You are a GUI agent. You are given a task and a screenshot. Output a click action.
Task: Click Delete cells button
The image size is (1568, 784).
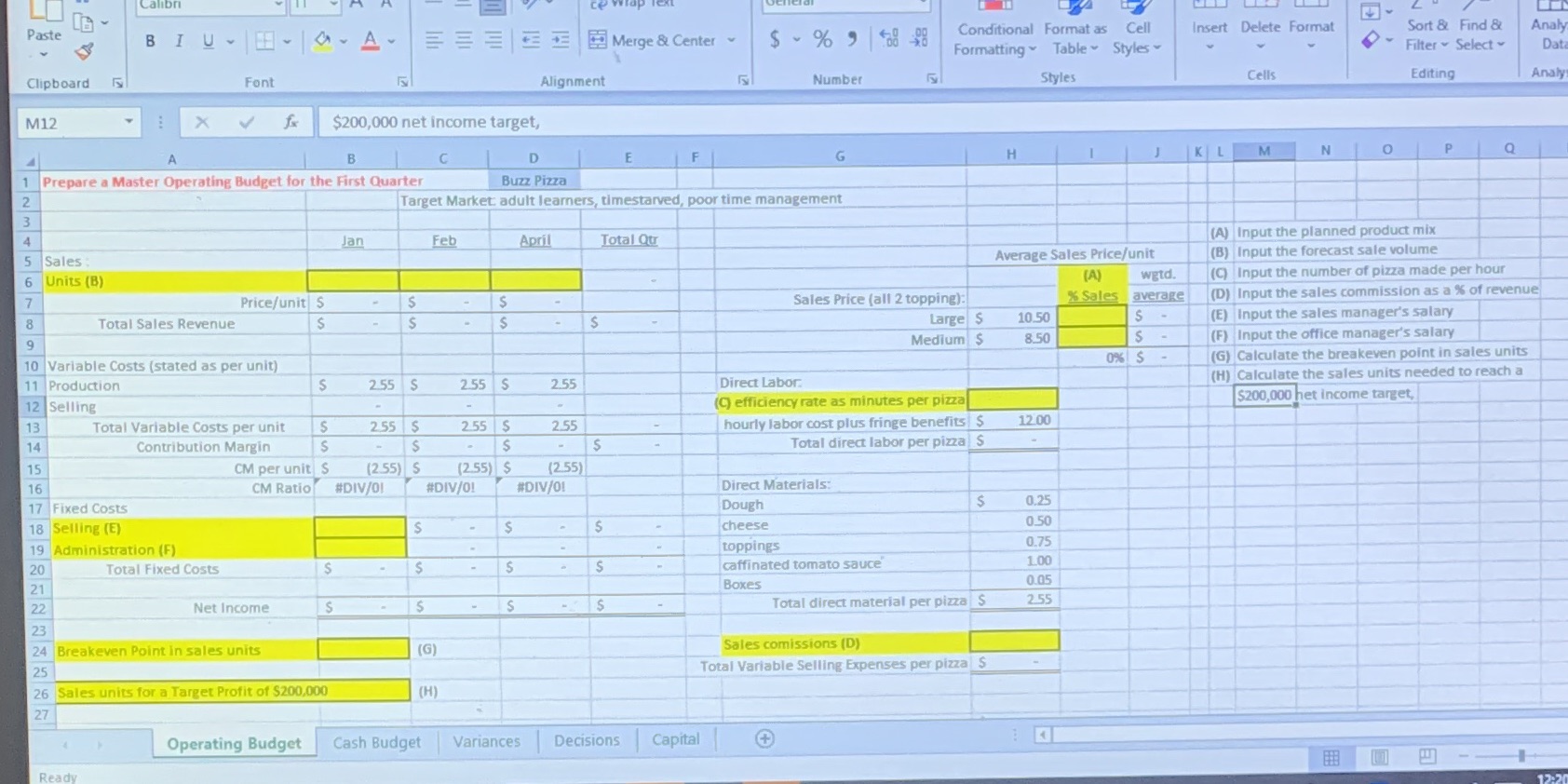tap(1260, 28)
